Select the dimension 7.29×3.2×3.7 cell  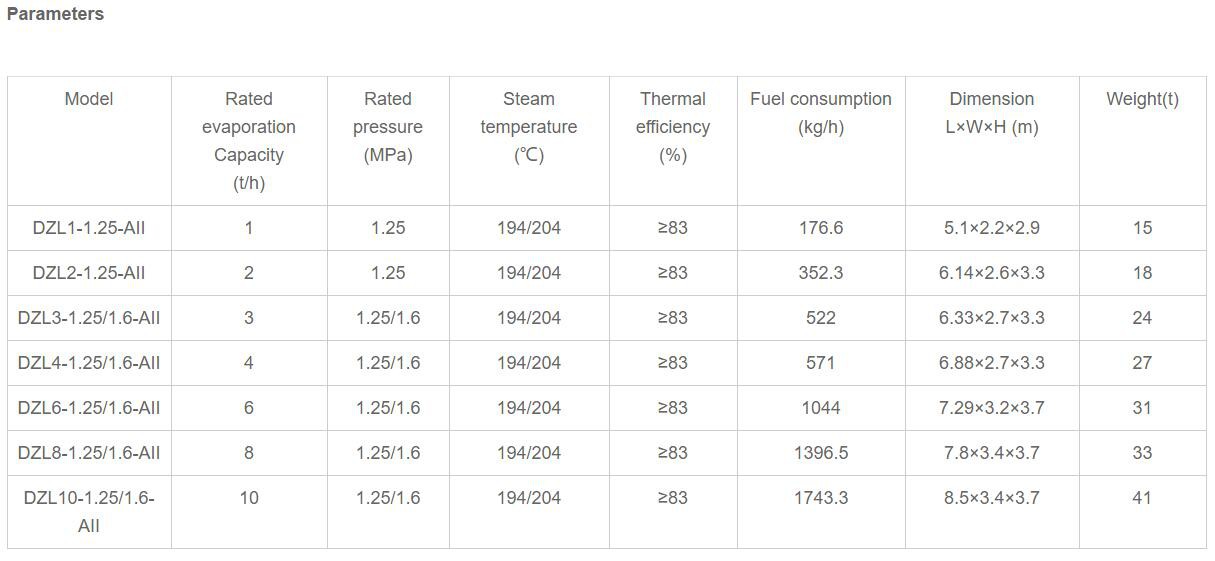pos(992,408)
